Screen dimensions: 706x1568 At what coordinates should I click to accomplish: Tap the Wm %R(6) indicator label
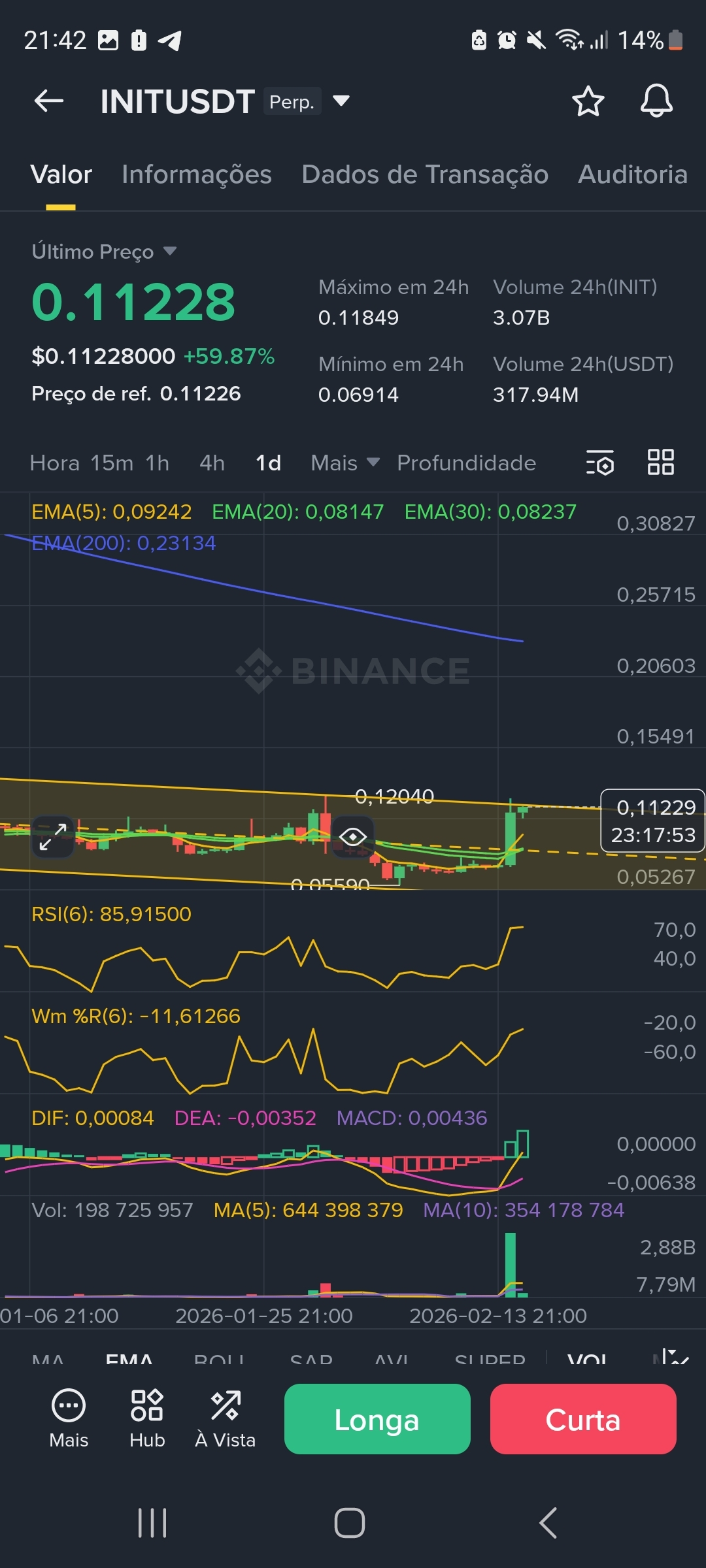point(136,1016)
